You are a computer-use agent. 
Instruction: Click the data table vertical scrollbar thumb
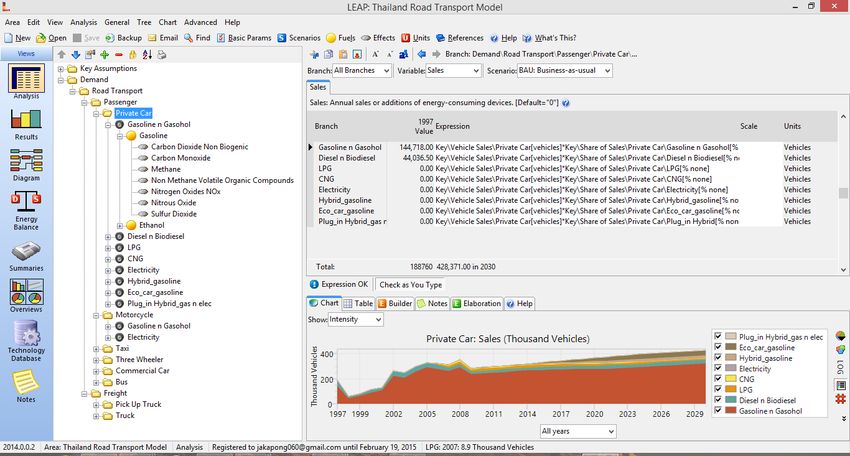pos(843,193)
